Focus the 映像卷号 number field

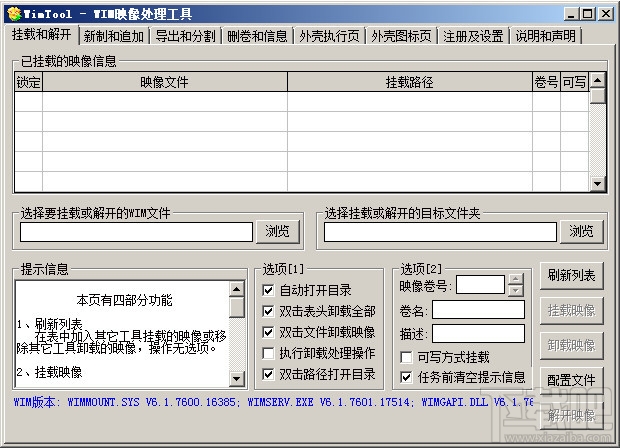coord(480,285)
